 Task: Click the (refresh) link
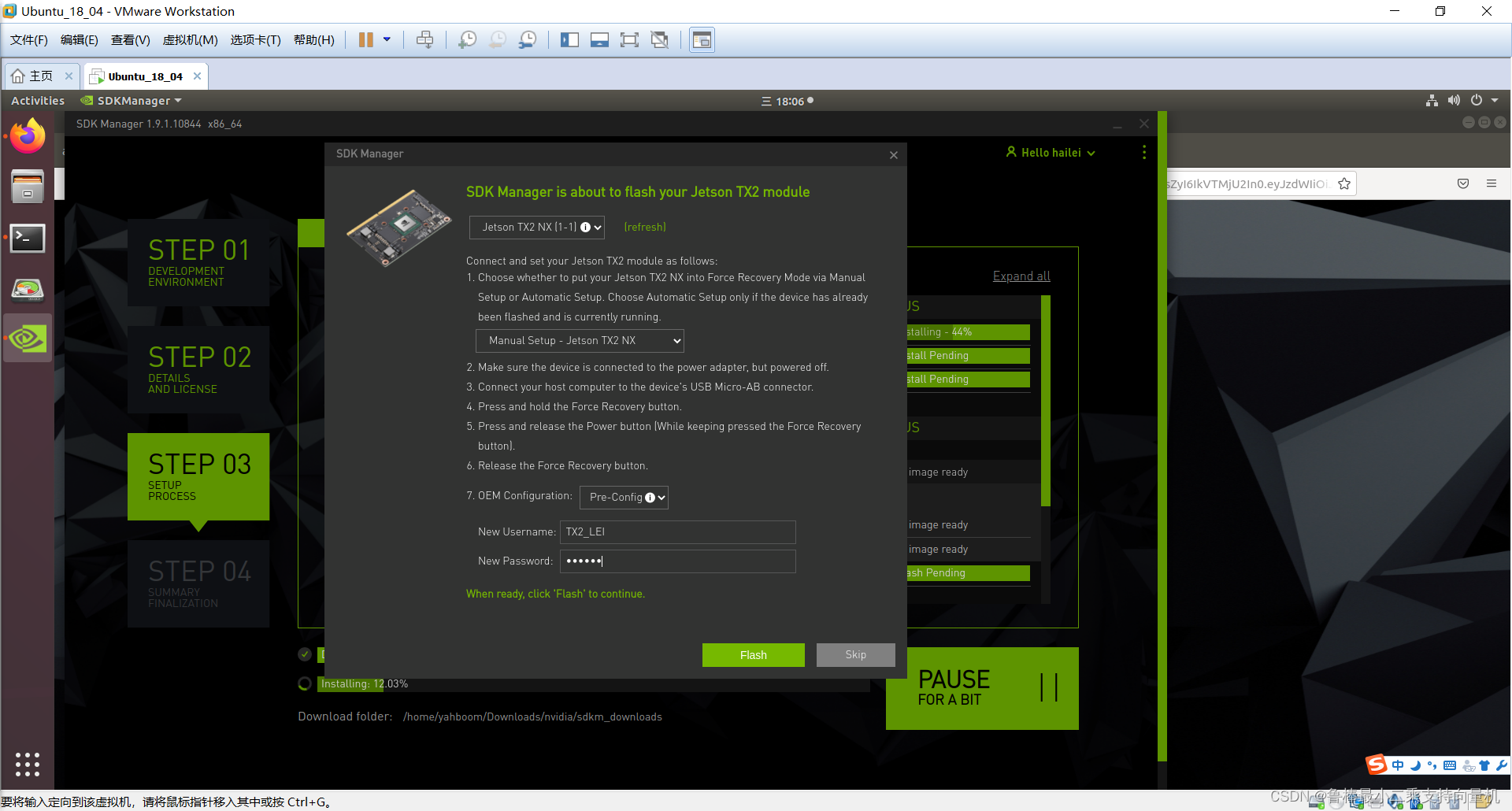coord(645,228)
